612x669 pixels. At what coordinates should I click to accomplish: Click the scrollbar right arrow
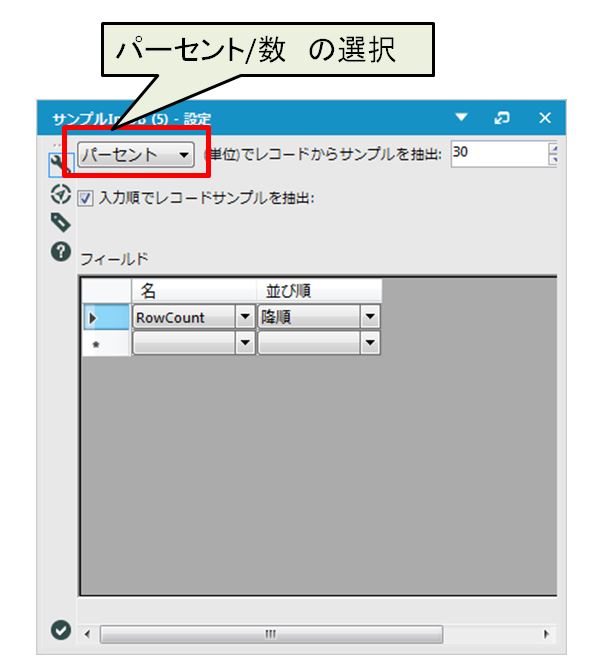(x=546, y=634)
